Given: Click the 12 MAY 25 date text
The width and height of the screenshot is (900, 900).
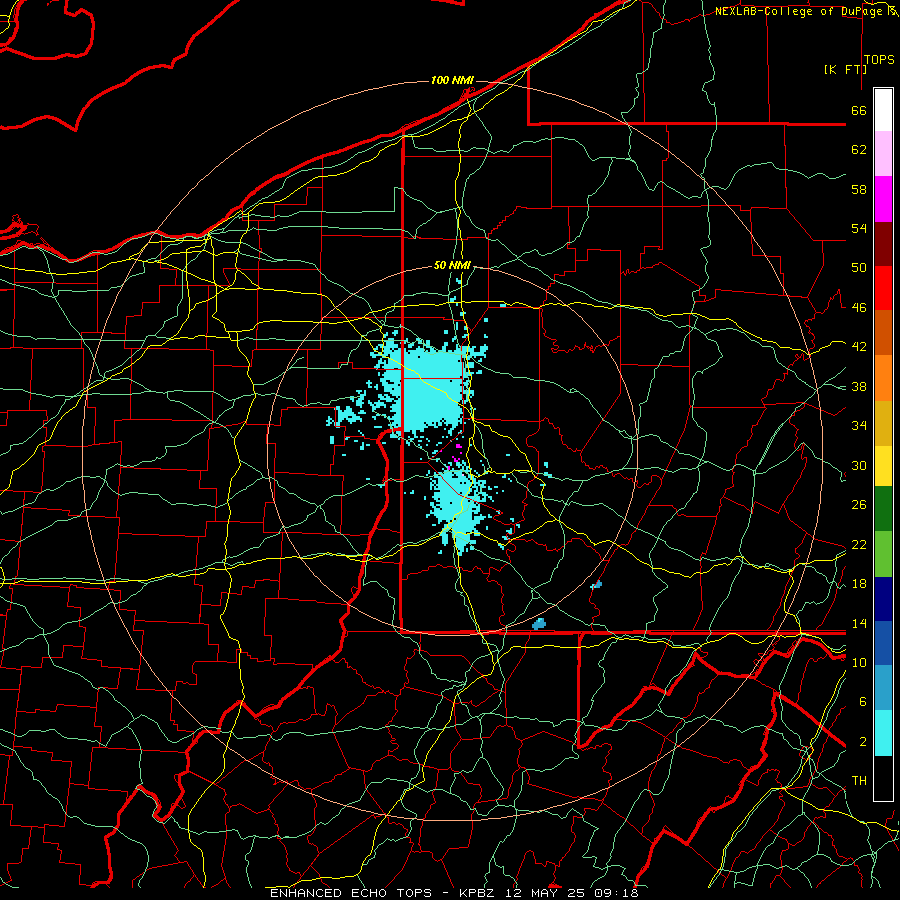Looking at the screenshot, I should (547, 893).
